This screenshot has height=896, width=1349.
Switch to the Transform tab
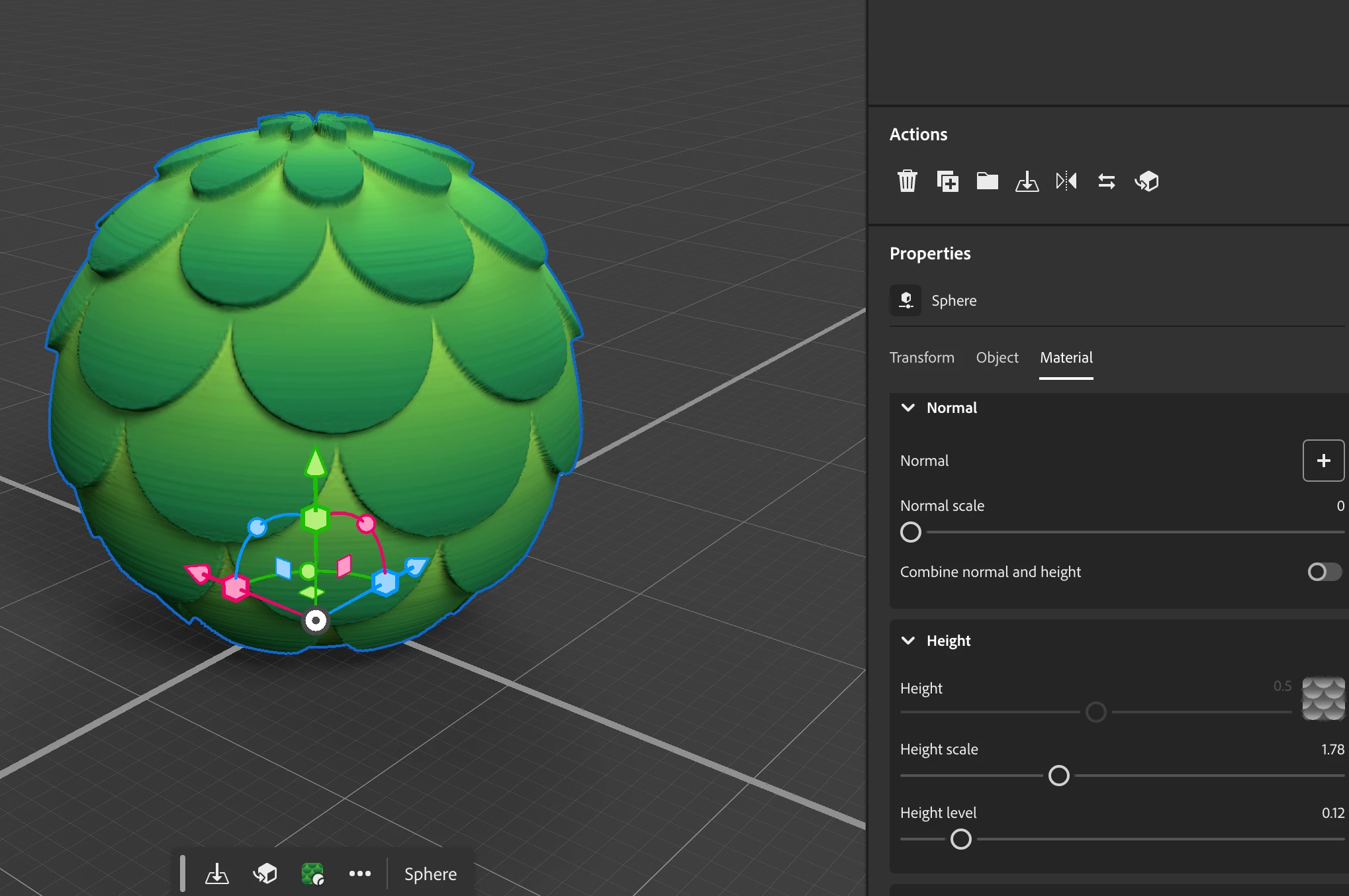[921, 357]
